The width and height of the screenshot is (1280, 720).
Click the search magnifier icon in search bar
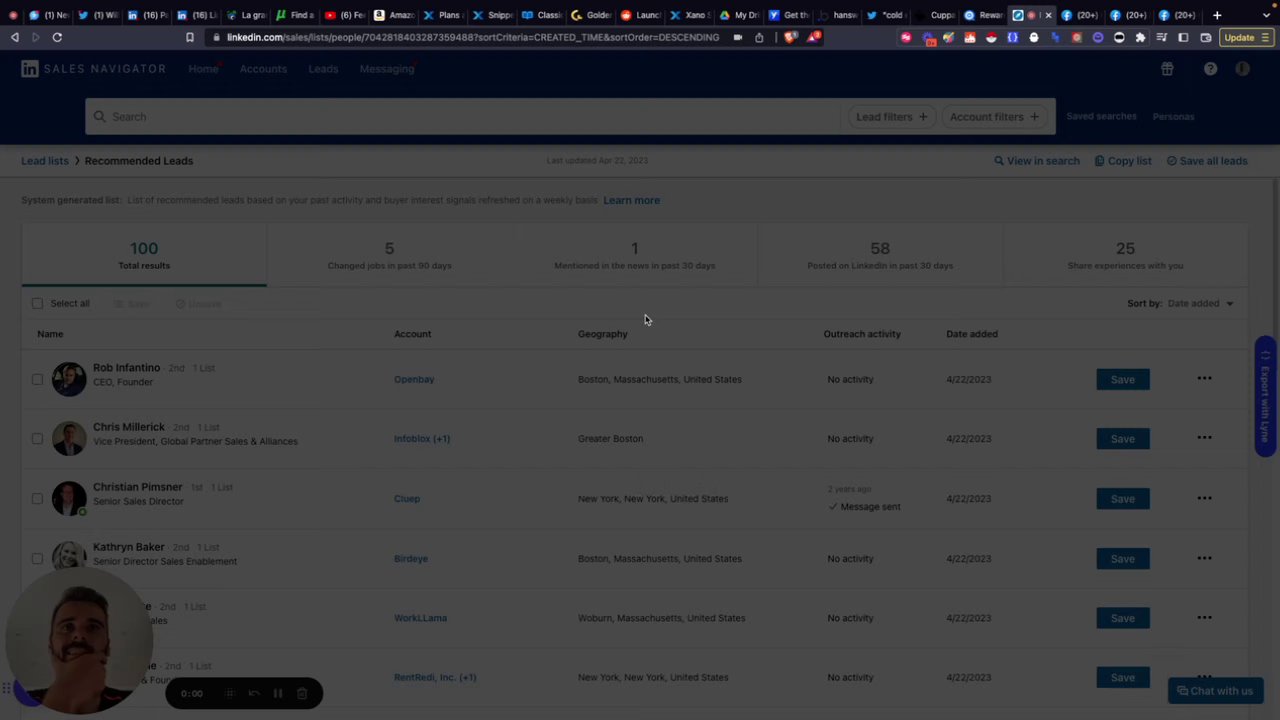coord(100,117)
